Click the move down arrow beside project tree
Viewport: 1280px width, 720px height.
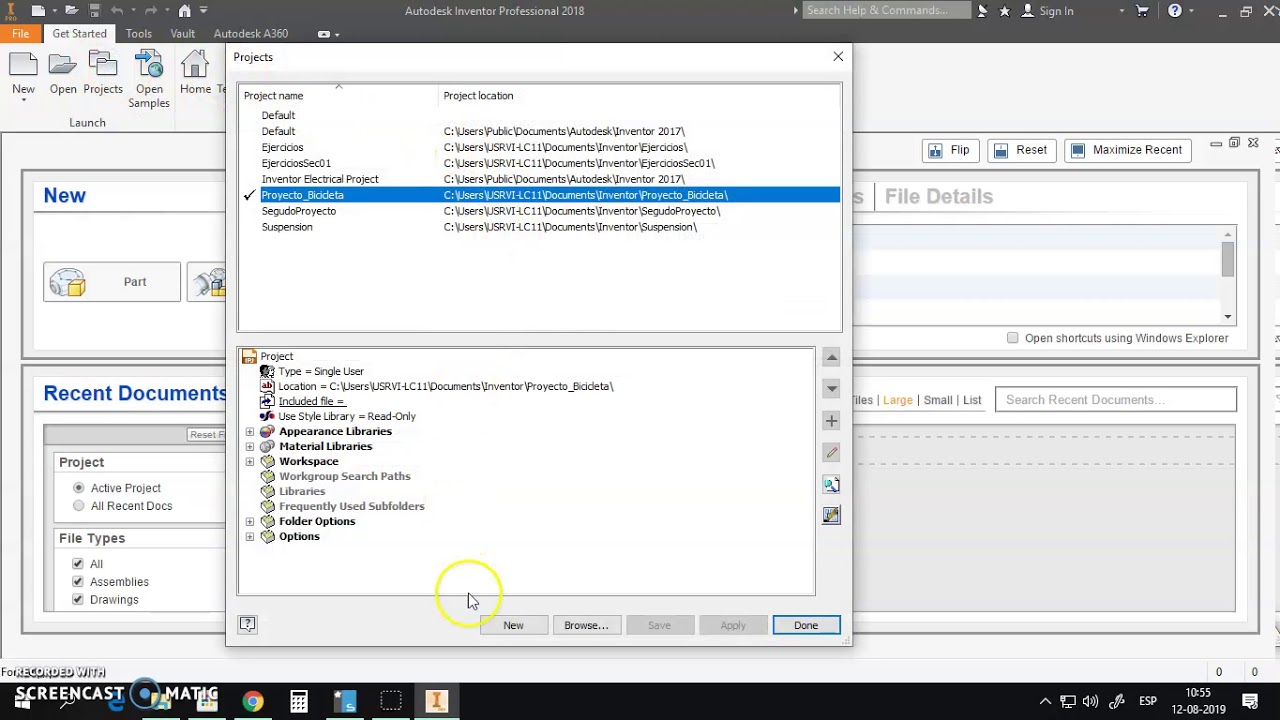tap(831, 388)
